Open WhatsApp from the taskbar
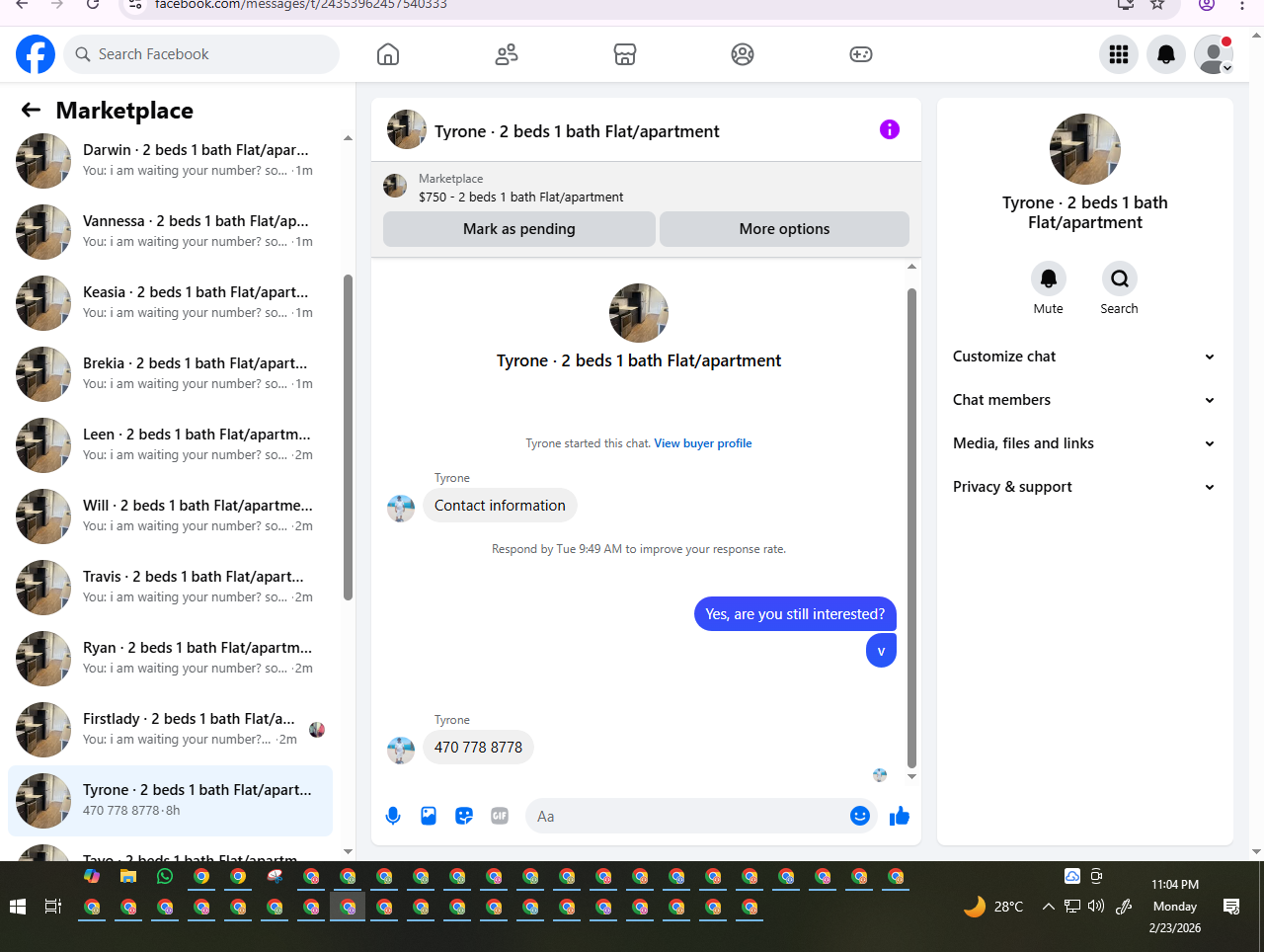This screenshot has width=1264, height=952. click(x=165, y=876)
